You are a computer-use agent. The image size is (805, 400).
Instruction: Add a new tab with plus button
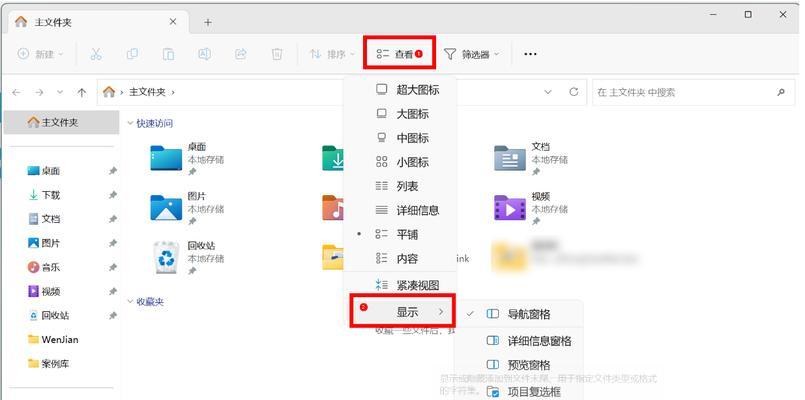coord(207,23)
